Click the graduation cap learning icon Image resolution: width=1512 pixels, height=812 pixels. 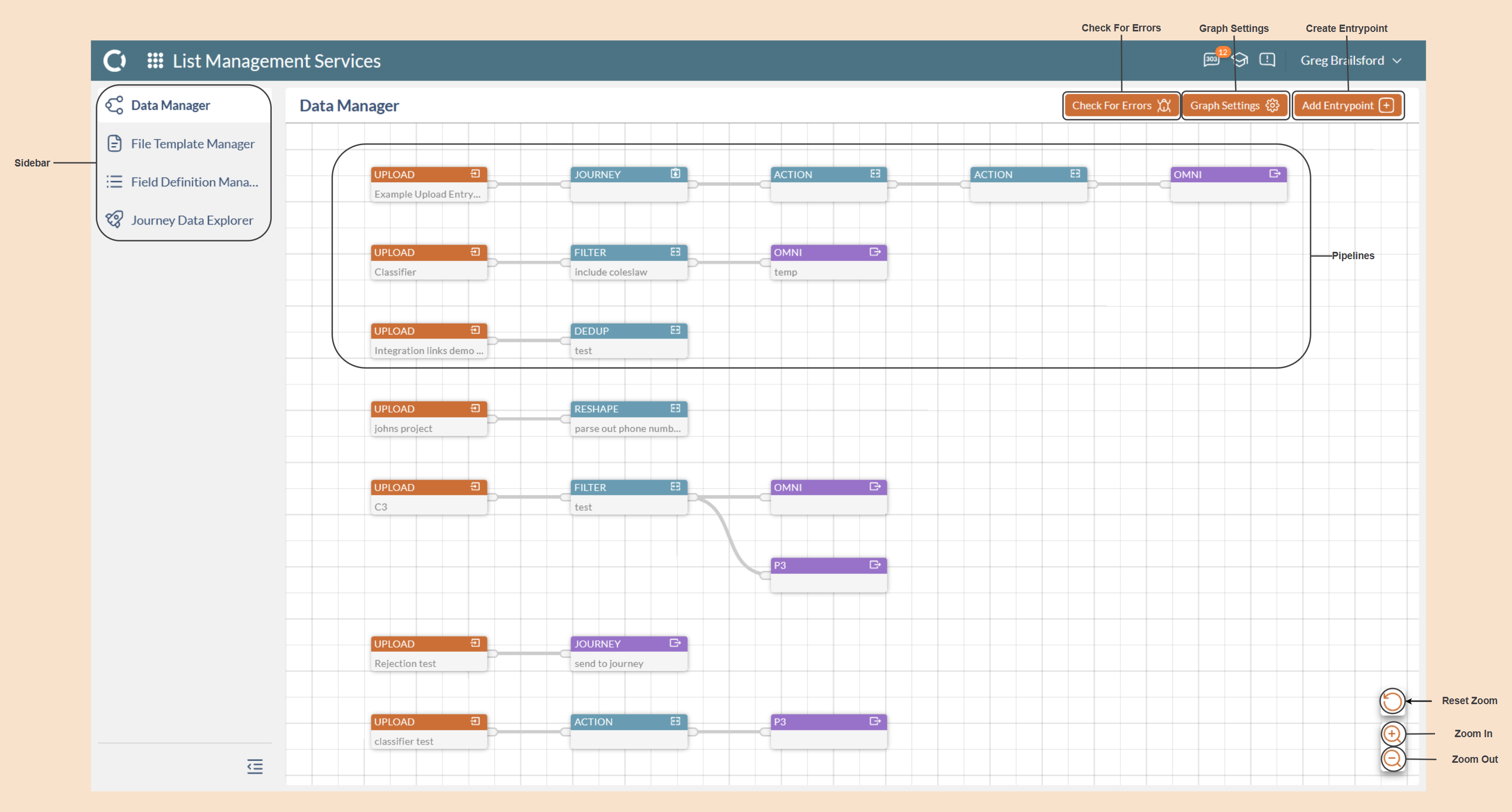pos(1240,60)
